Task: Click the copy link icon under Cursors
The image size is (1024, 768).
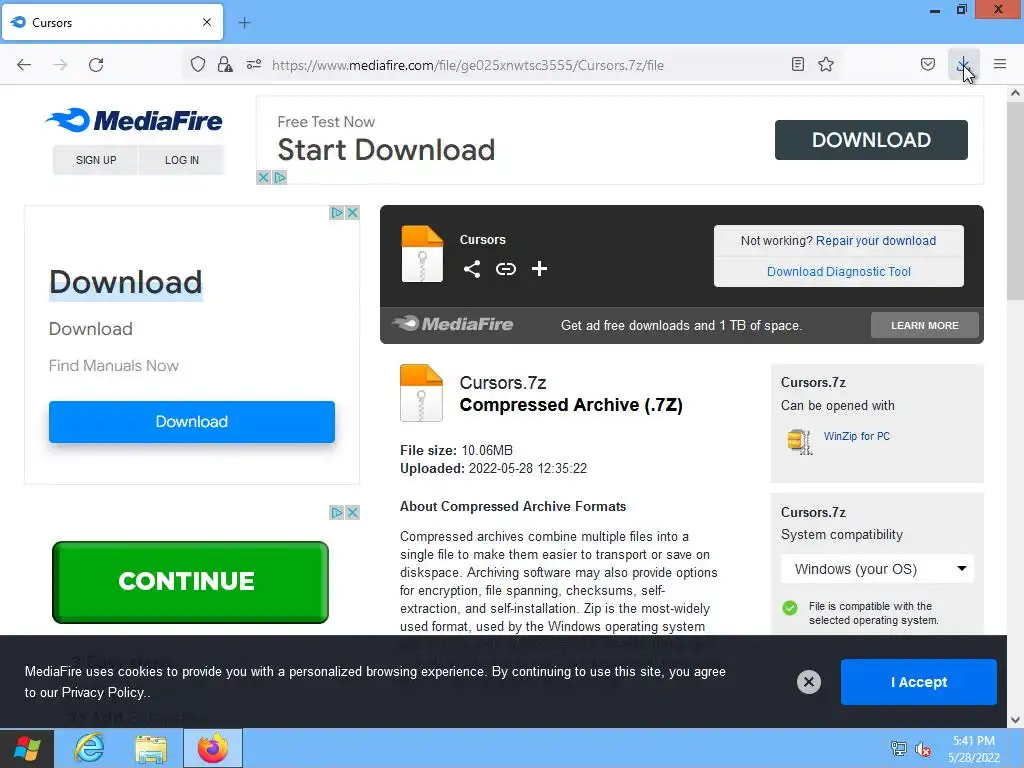Action: [x=505, y=268]
